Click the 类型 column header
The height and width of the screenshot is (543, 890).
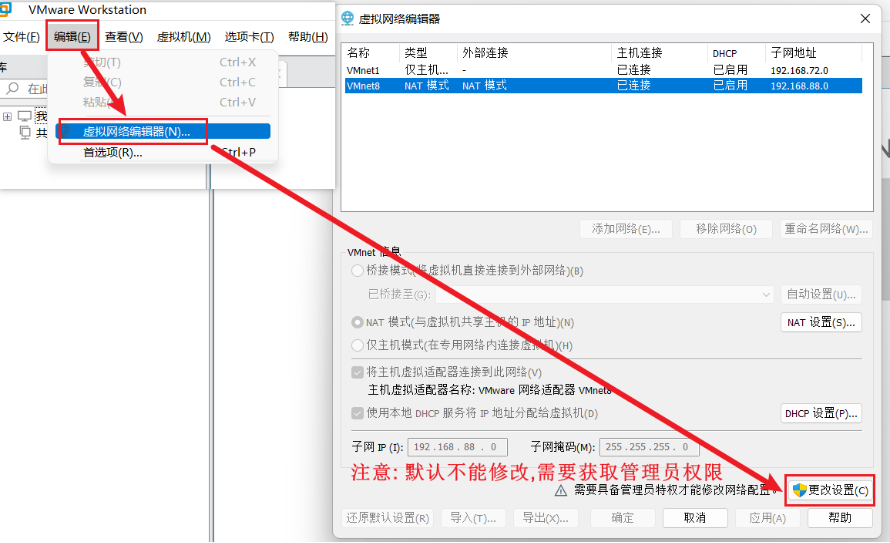429,53
